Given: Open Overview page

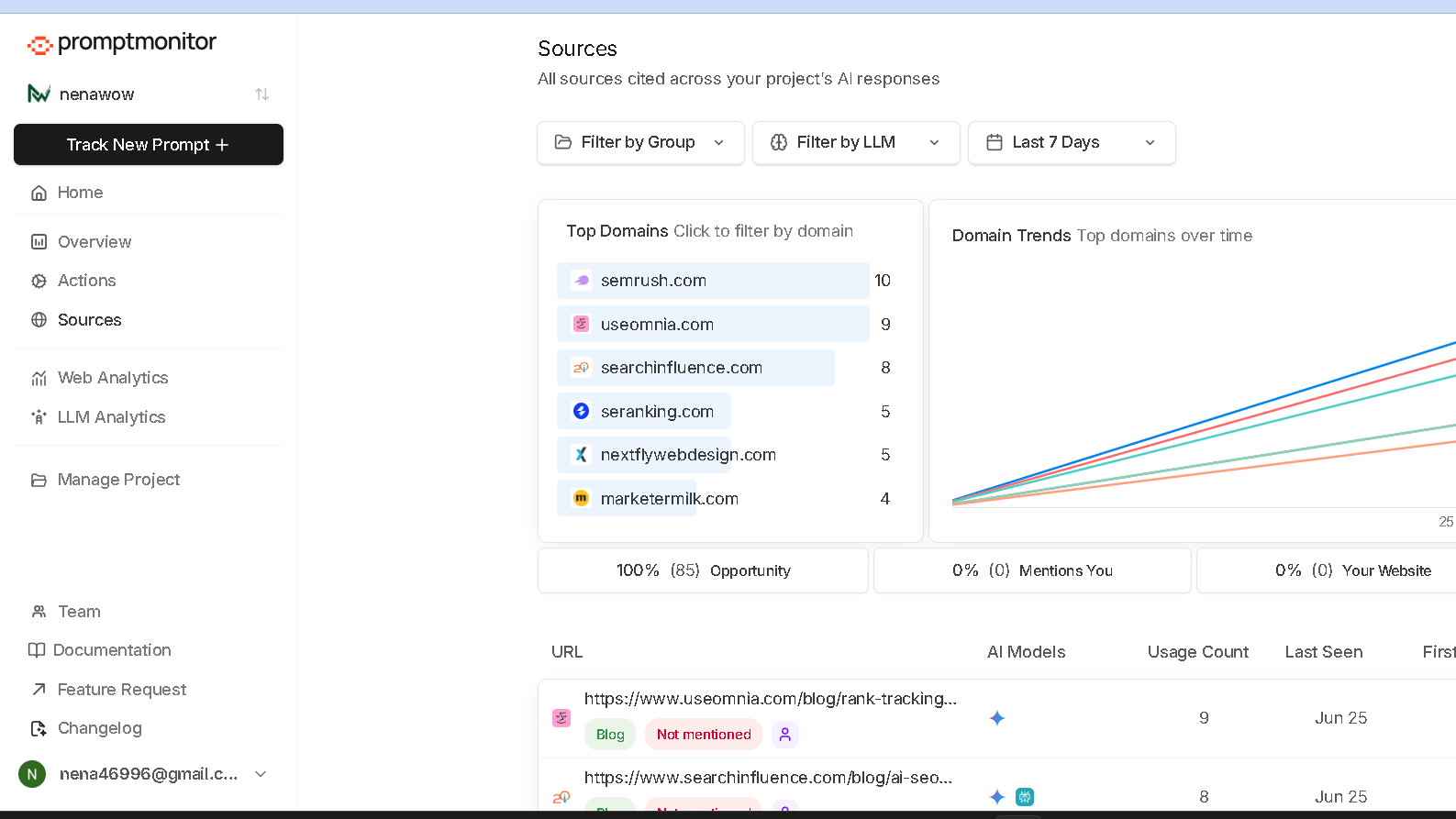Looking at the screenshot, I should (x=94, y=242).
